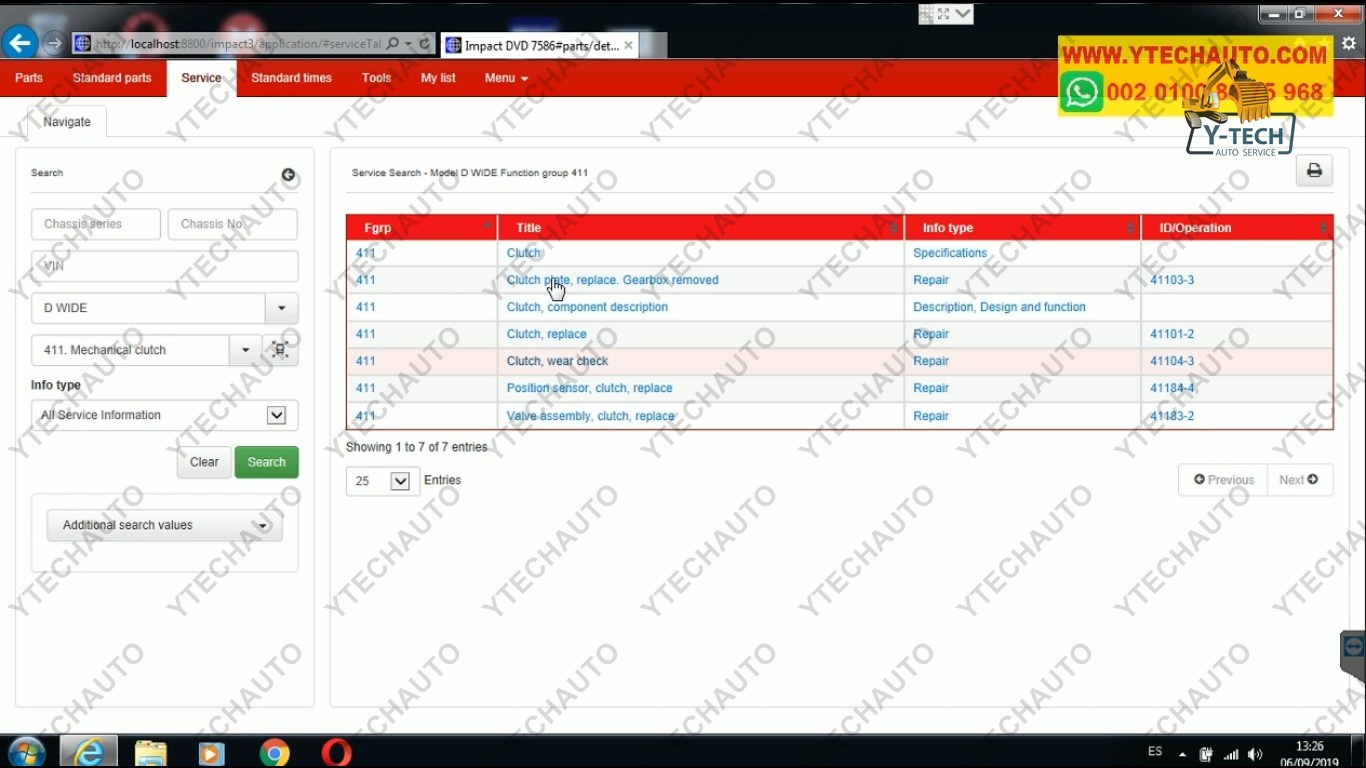The image size is (1366, 768).
Task: Open Windows Start menu
Action: pyautogui.click(x=26, y=752)
